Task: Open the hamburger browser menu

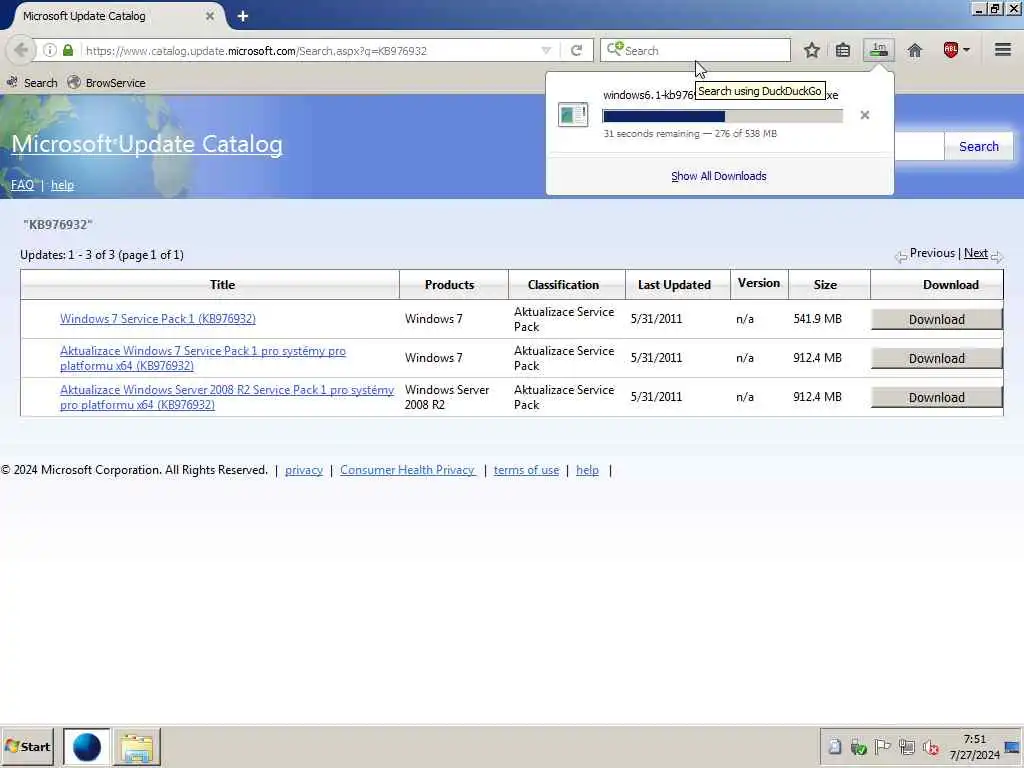Action: point(1003,50)
